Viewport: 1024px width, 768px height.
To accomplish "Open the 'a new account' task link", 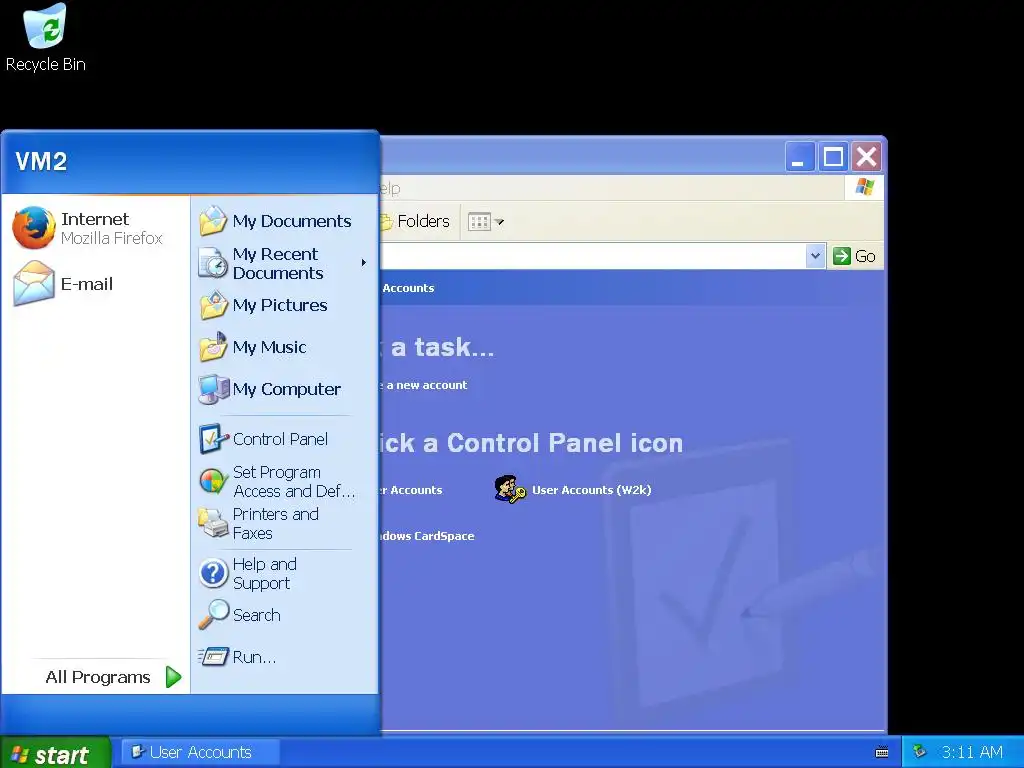I will pos(423,385).
